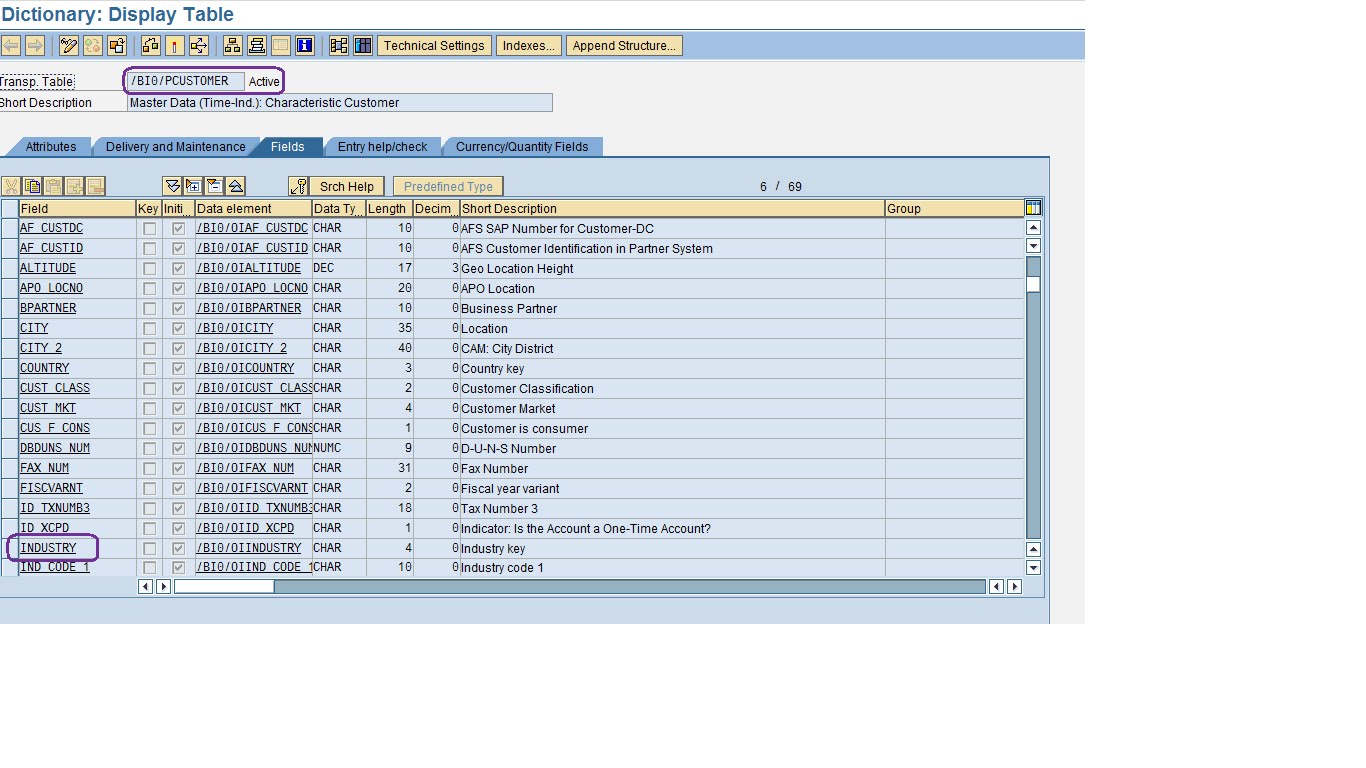The height and width of the screenshot is (768, 1366).
Task: Navigate back with the green left arrow
Action: tap(12, 45)
